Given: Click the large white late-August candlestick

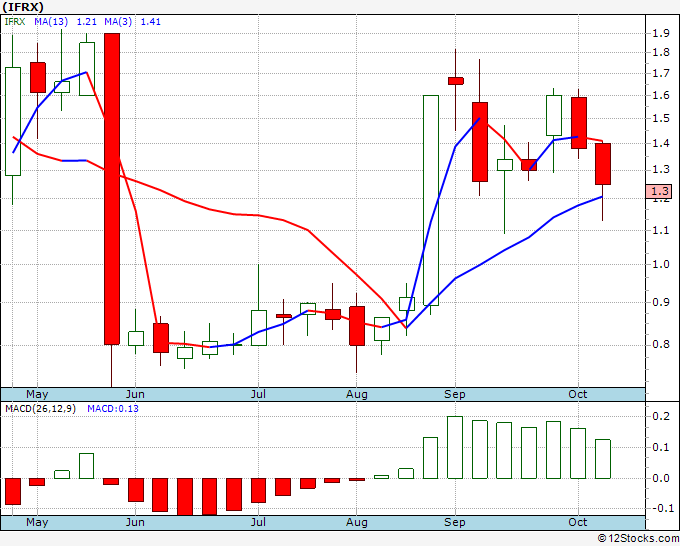Looking at the screenshot, I should point(431,200).
